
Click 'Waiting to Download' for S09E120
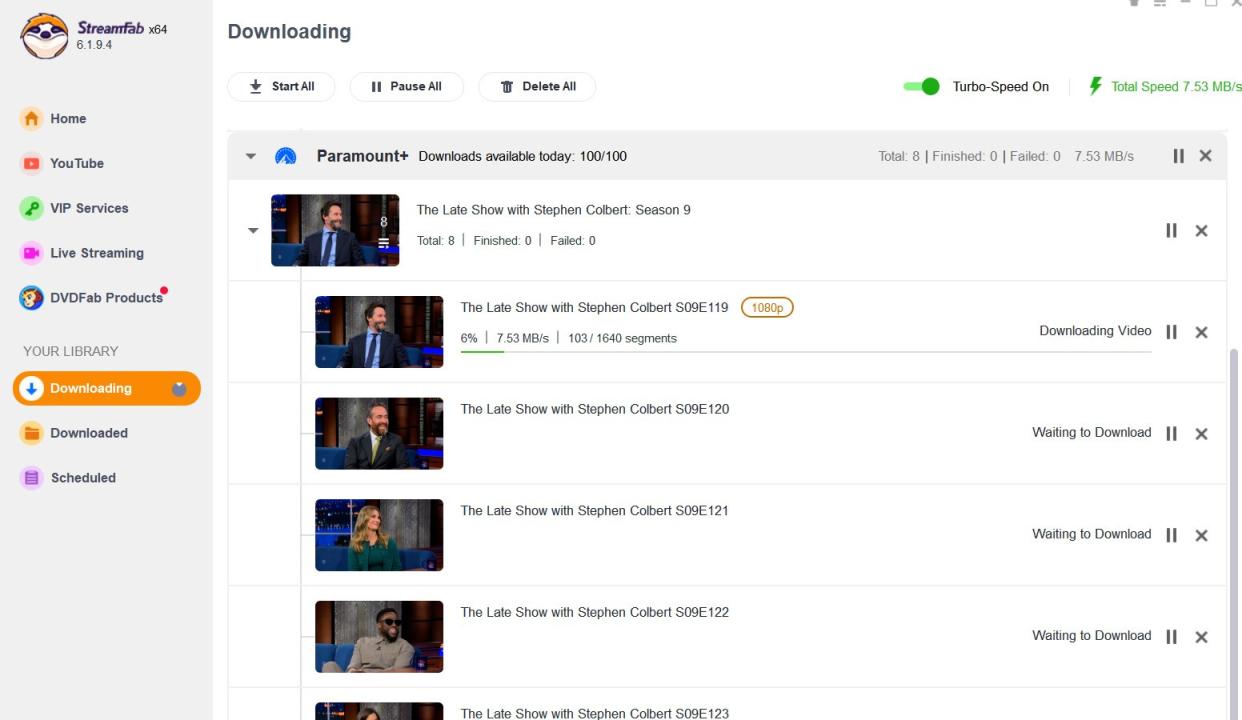tap(1092, 433)
